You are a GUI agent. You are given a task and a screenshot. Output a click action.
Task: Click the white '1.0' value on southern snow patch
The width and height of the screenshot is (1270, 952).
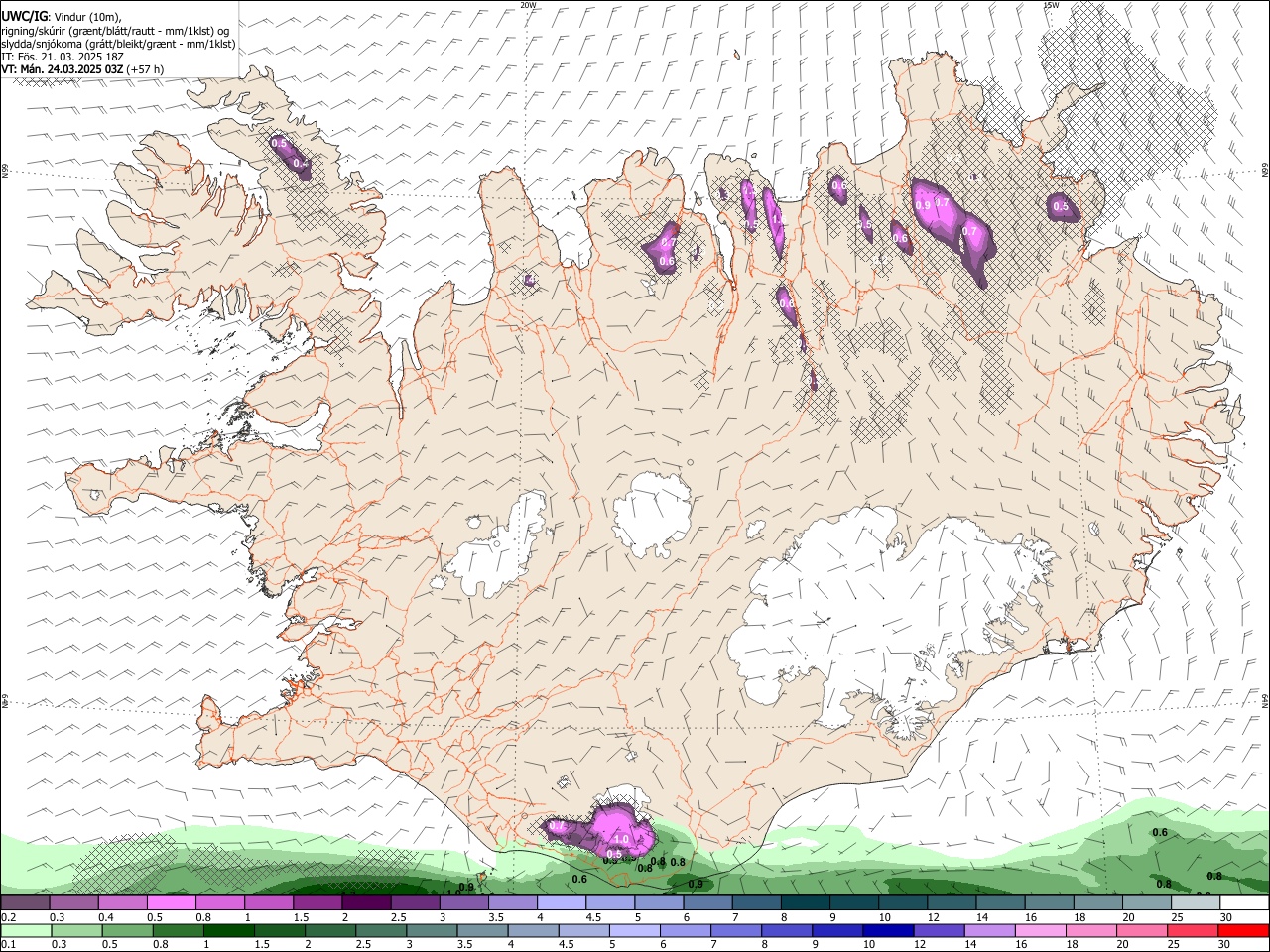621,839
